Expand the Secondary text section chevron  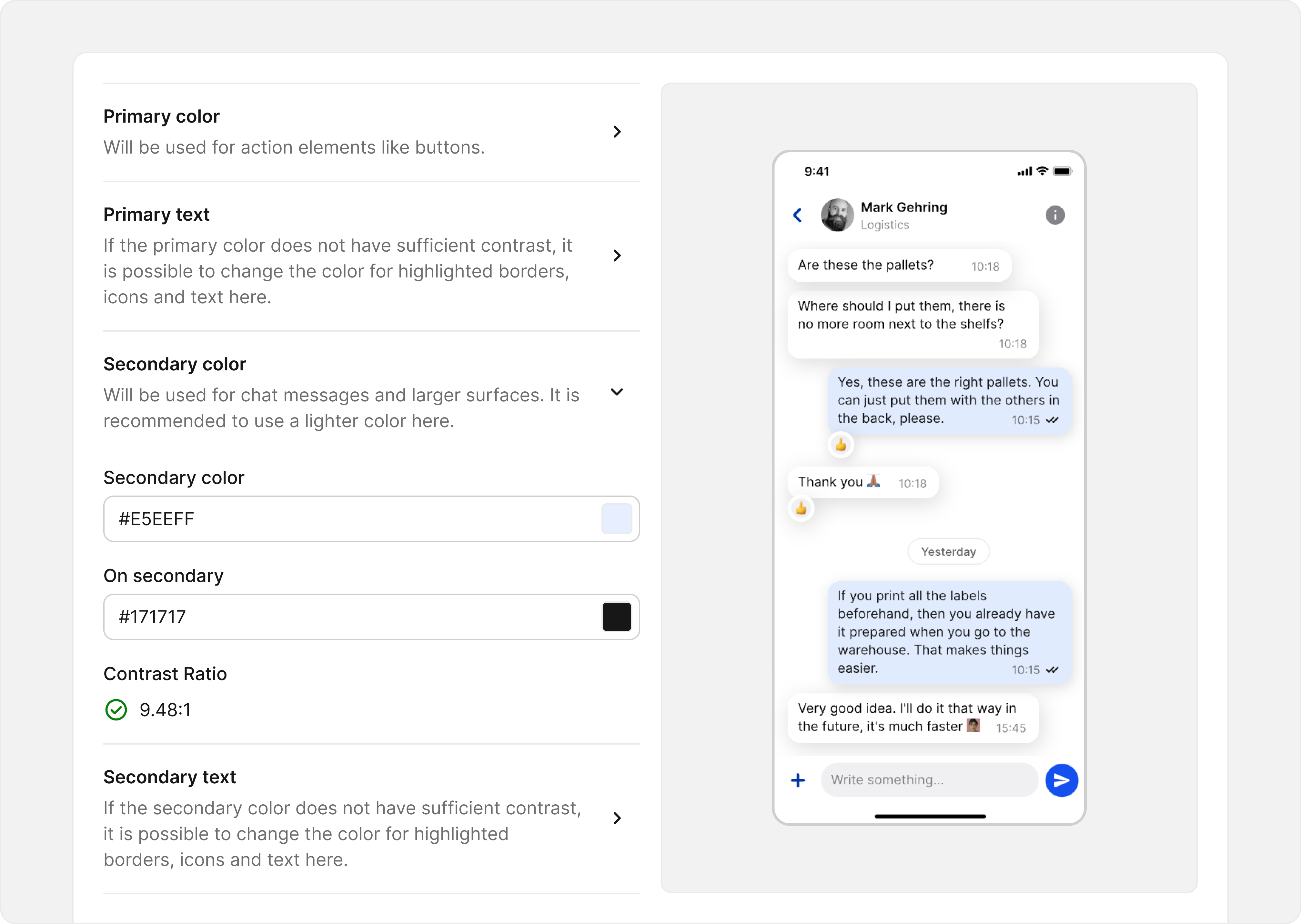[617, 818]
